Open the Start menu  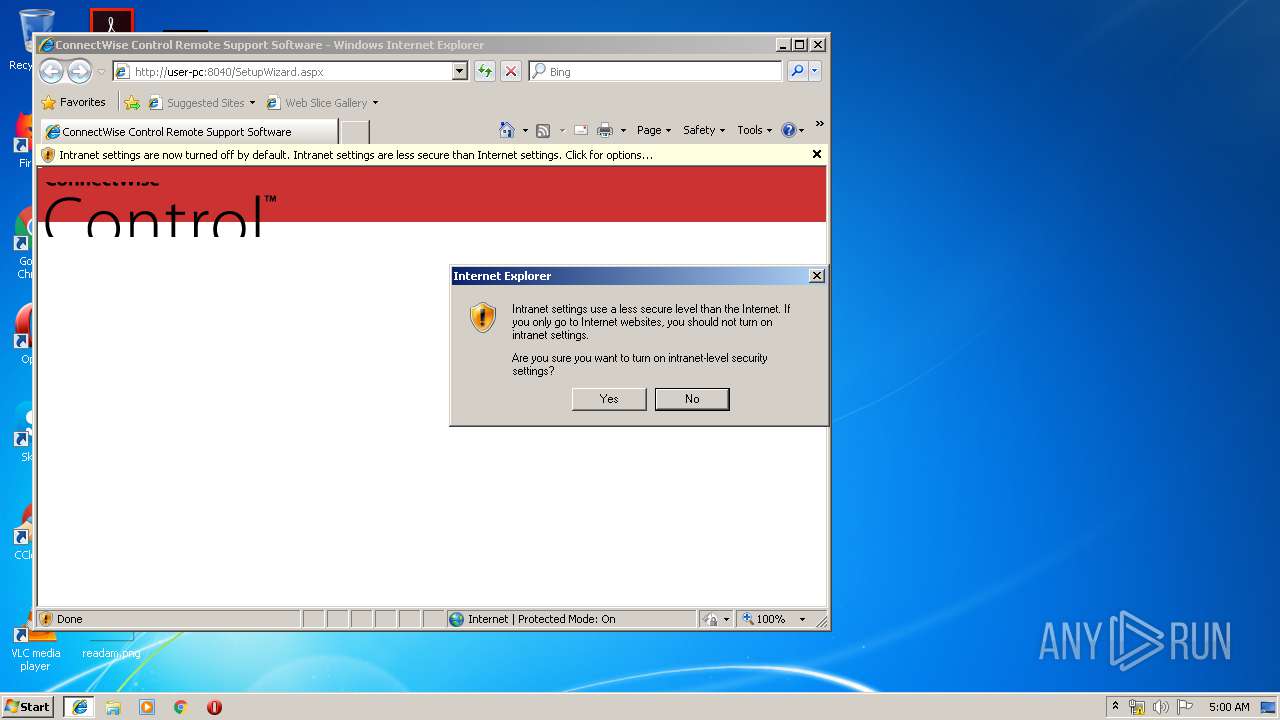pos(28,706)
